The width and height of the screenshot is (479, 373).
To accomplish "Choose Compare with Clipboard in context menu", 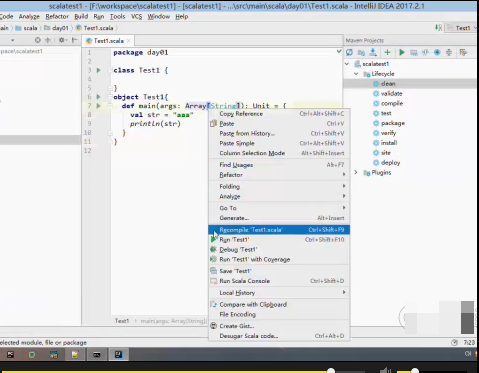I will (x=279, y=304).
